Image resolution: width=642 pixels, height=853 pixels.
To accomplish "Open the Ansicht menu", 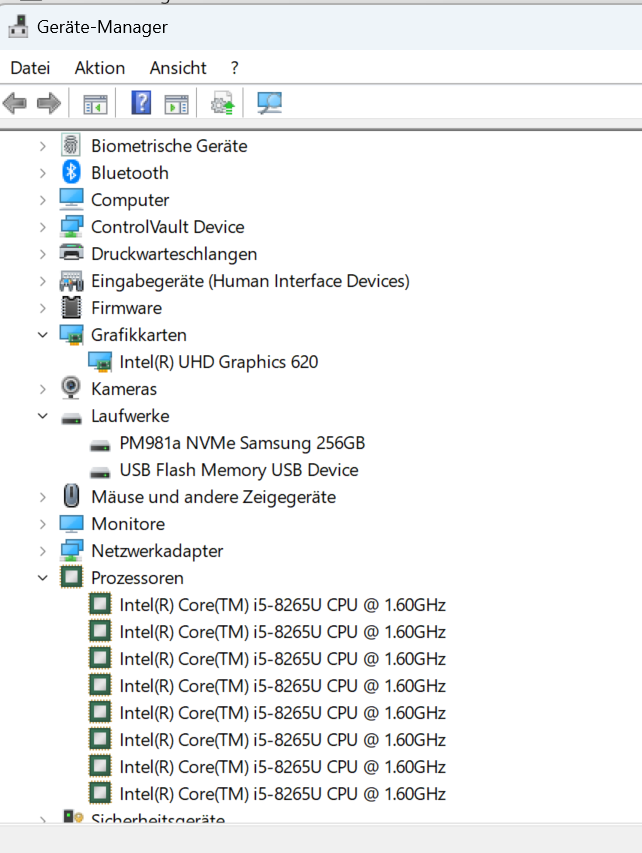I will (178, 68).
